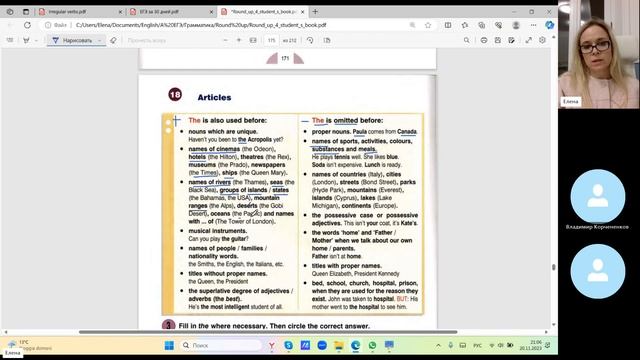This screenshot has width=640, height=360.
Task: Switch to the Irregular verbs.pdf tab
Action: pos(80,12)
